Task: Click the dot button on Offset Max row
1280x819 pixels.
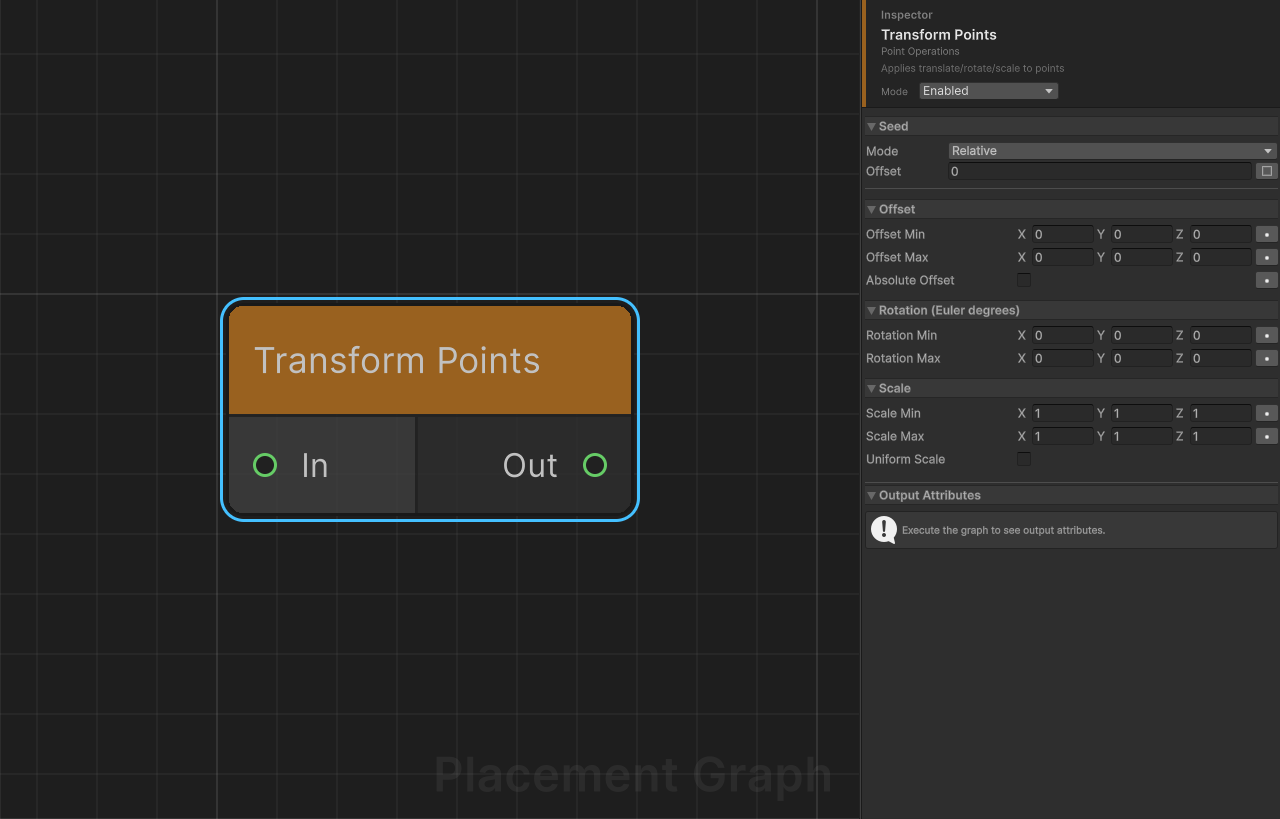Action: click(x=1267, y=257)
